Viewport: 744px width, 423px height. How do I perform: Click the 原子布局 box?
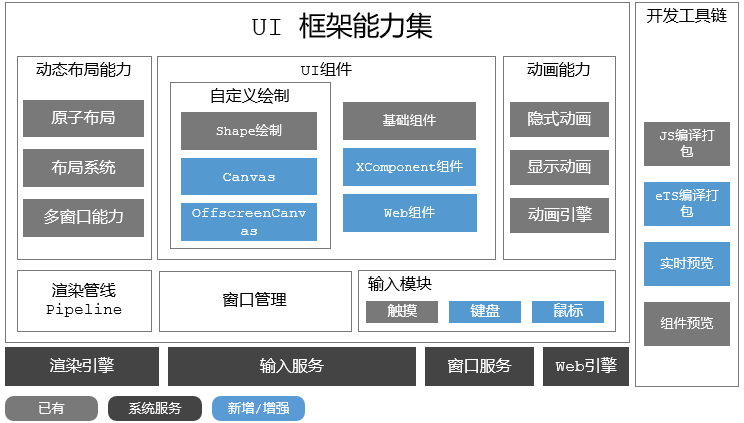click(x=84, y=118)
